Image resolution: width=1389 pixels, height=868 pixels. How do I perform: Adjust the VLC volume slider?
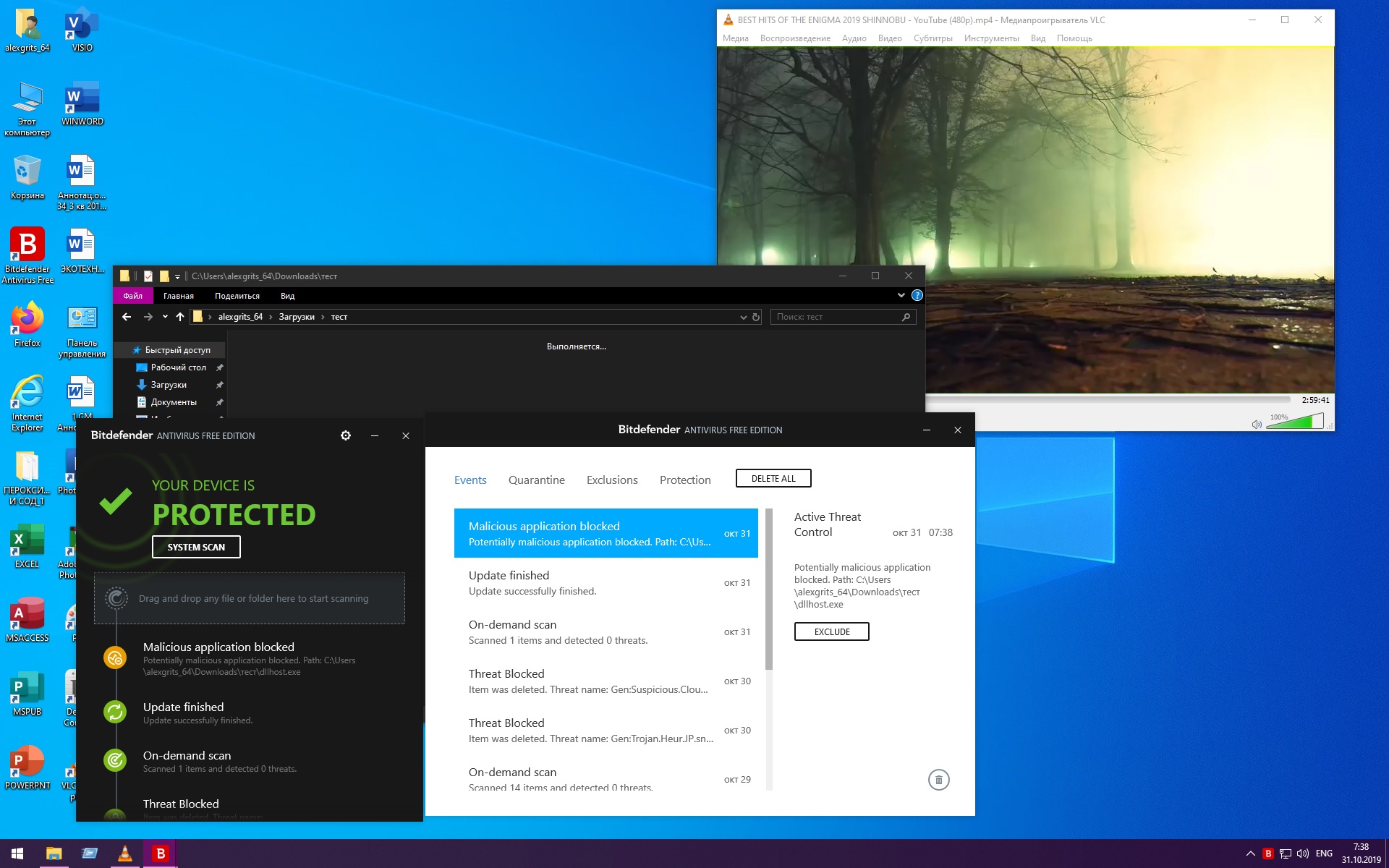tap(1295, 422)
